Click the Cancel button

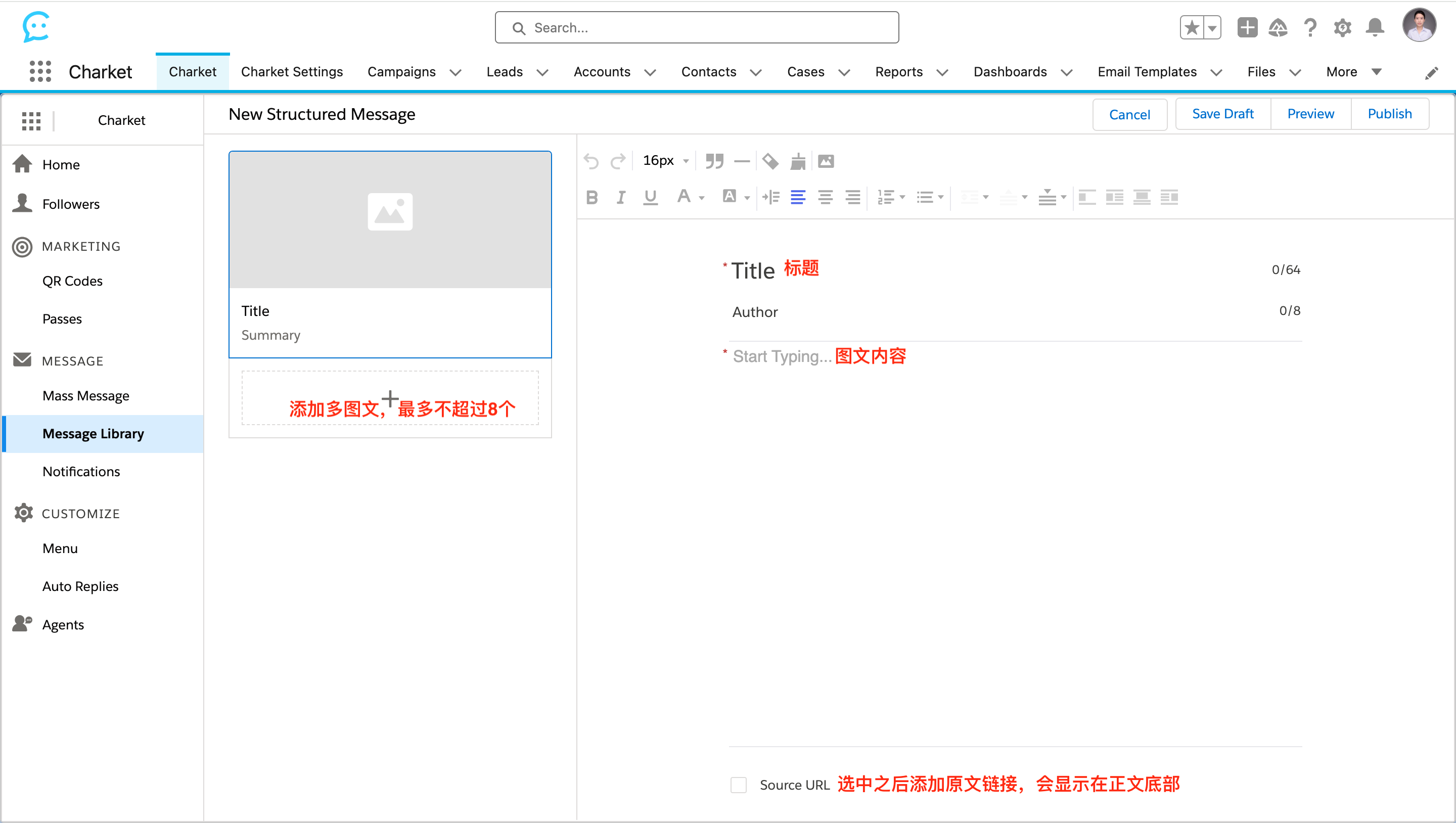pyautogui.click(x=1129, y=115)
